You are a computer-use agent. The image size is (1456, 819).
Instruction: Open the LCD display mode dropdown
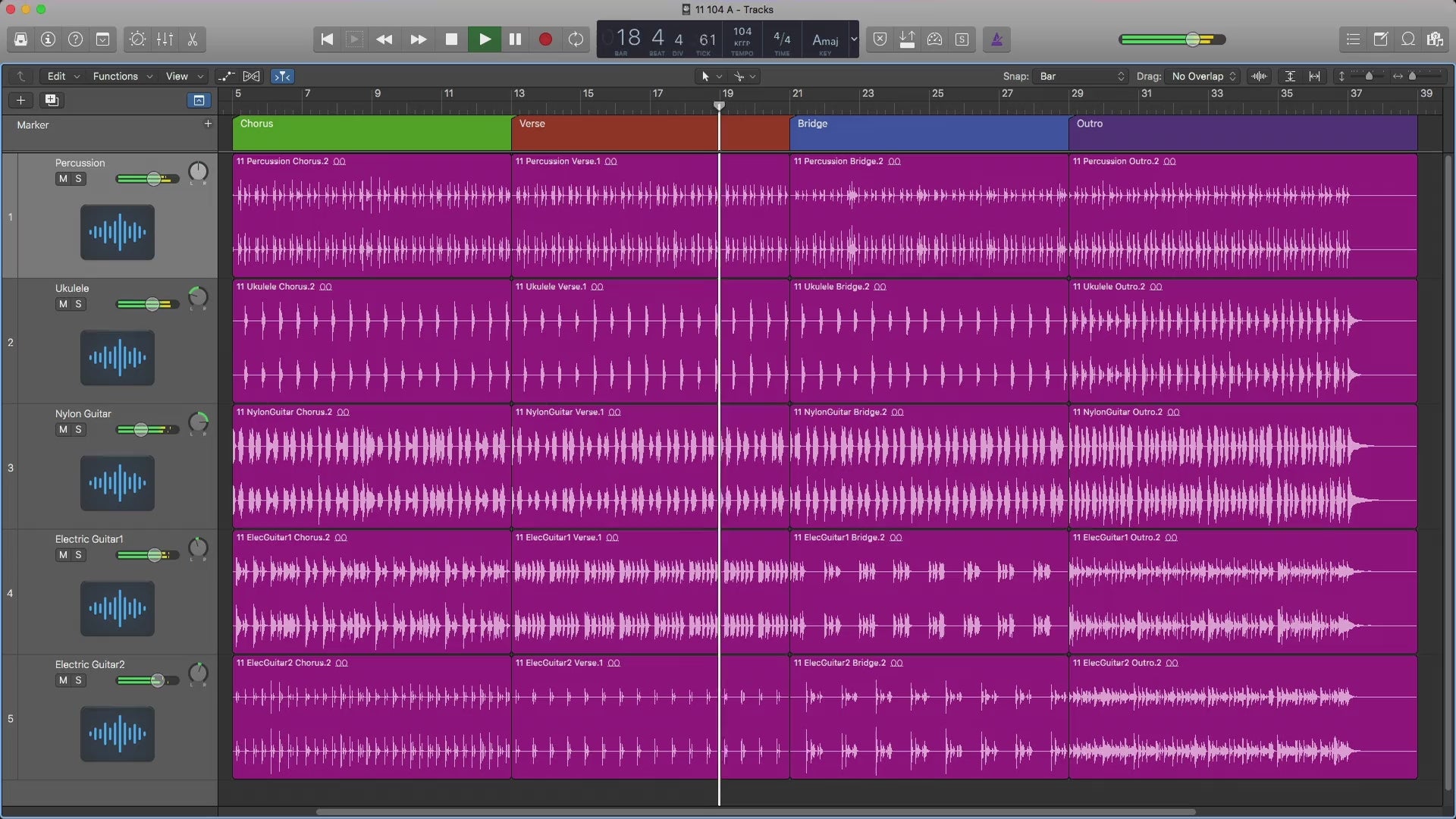pyautogui.click(x=854, y=39)
